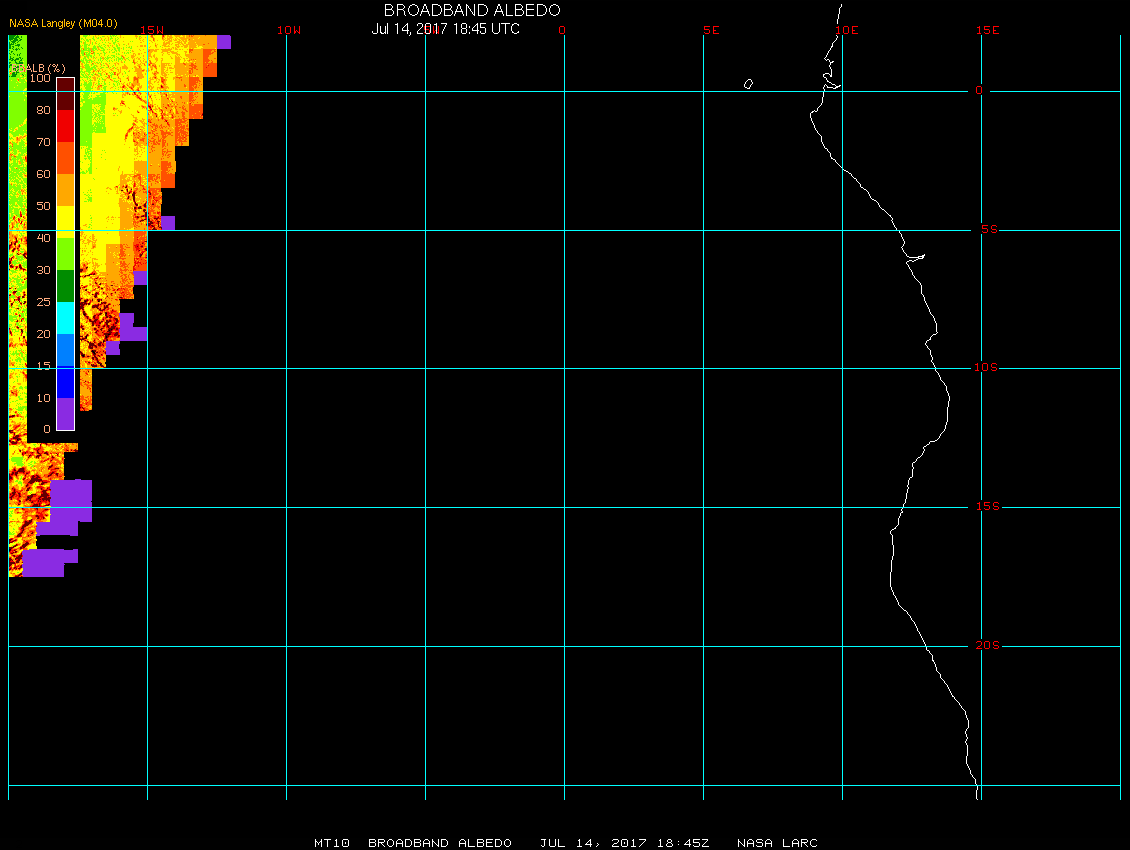Click the BROADBAND ALBEDO title at top
Screen dimensions: 1130x850
(472, 10)
